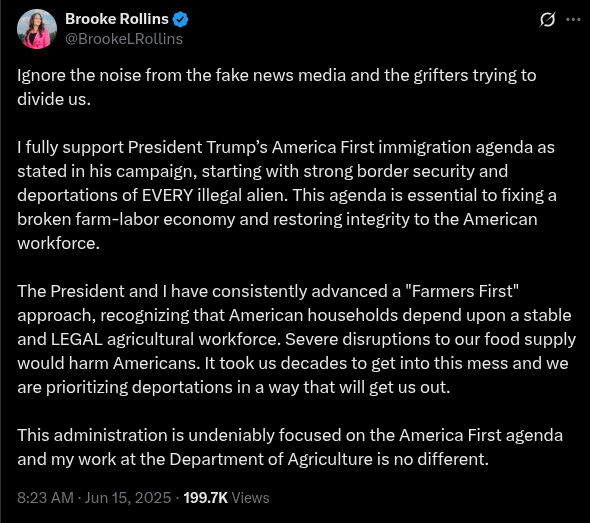The height and width of the screenshot is (523, 590).
Task: Click the paragraph starting "The President and I"
Action: click(297, 339)
